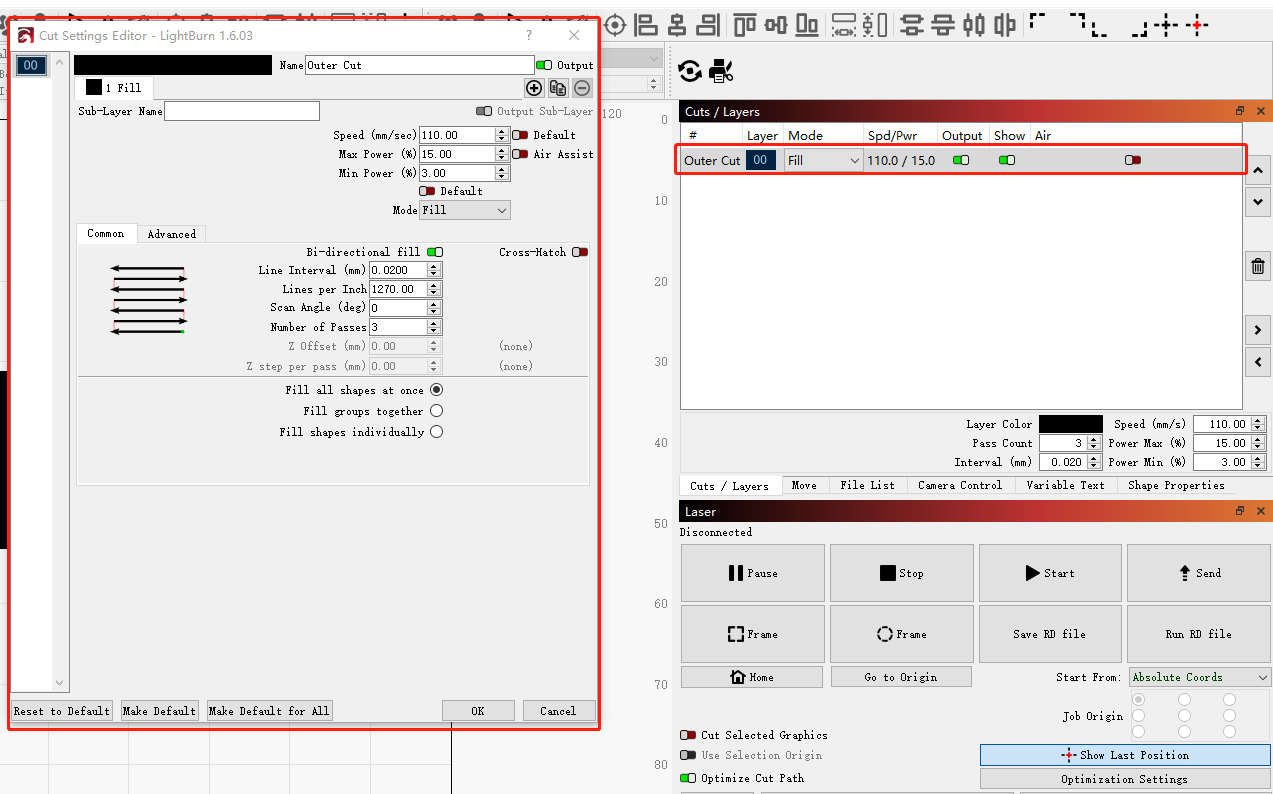Click the Align Horizontal Centers toolbar icon
The image size is (1273, 794).
click(x=677, y=25)
